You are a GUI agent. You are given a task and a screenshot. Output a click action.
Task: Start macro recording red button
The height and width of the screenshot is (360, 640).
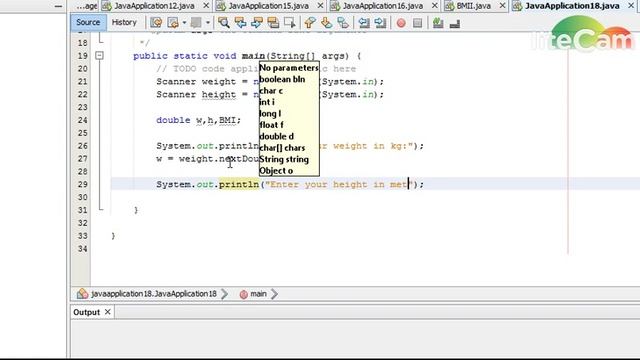click(401, 23)
